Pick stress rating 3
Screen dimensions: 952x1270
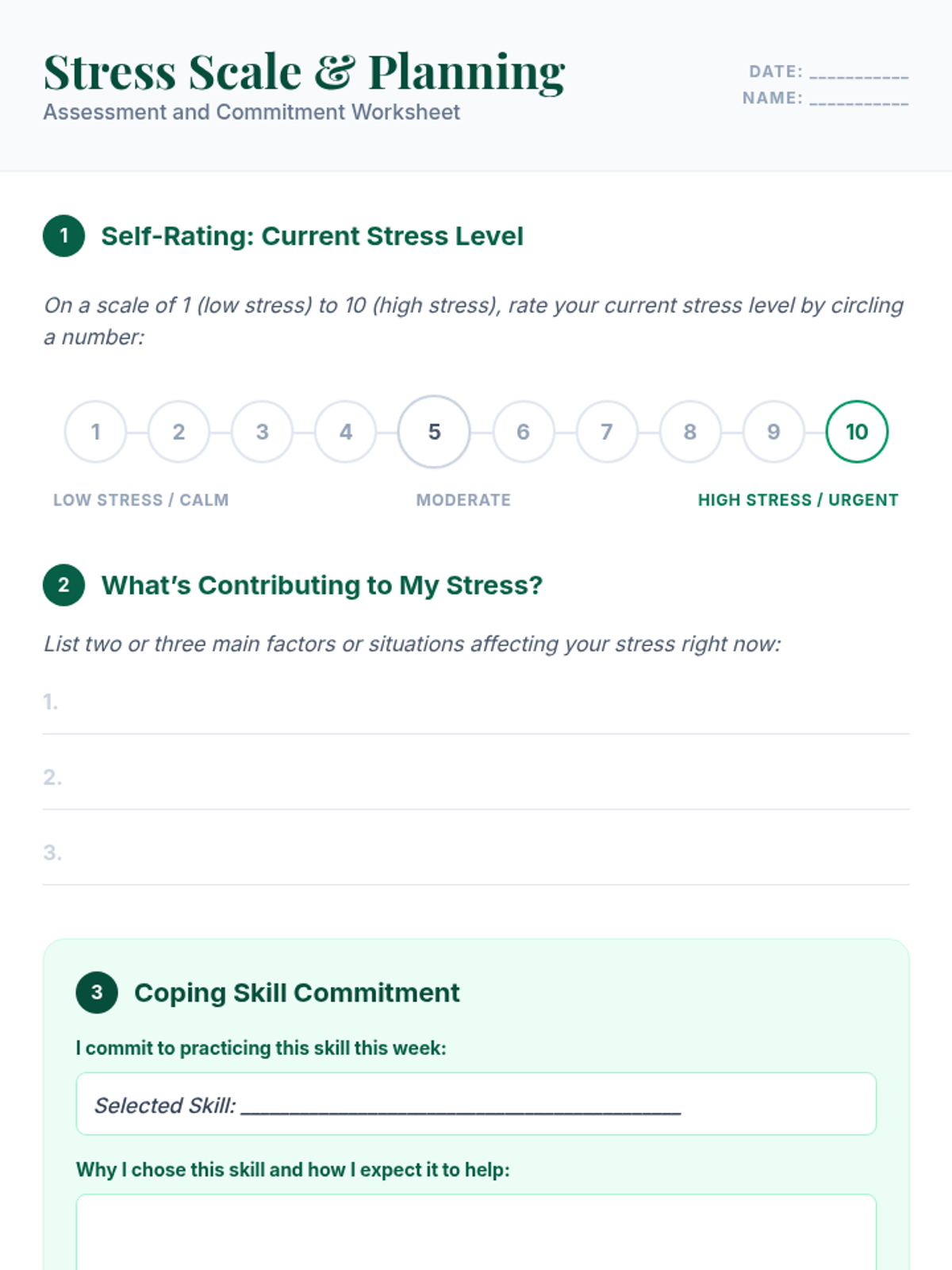point(262,432)
